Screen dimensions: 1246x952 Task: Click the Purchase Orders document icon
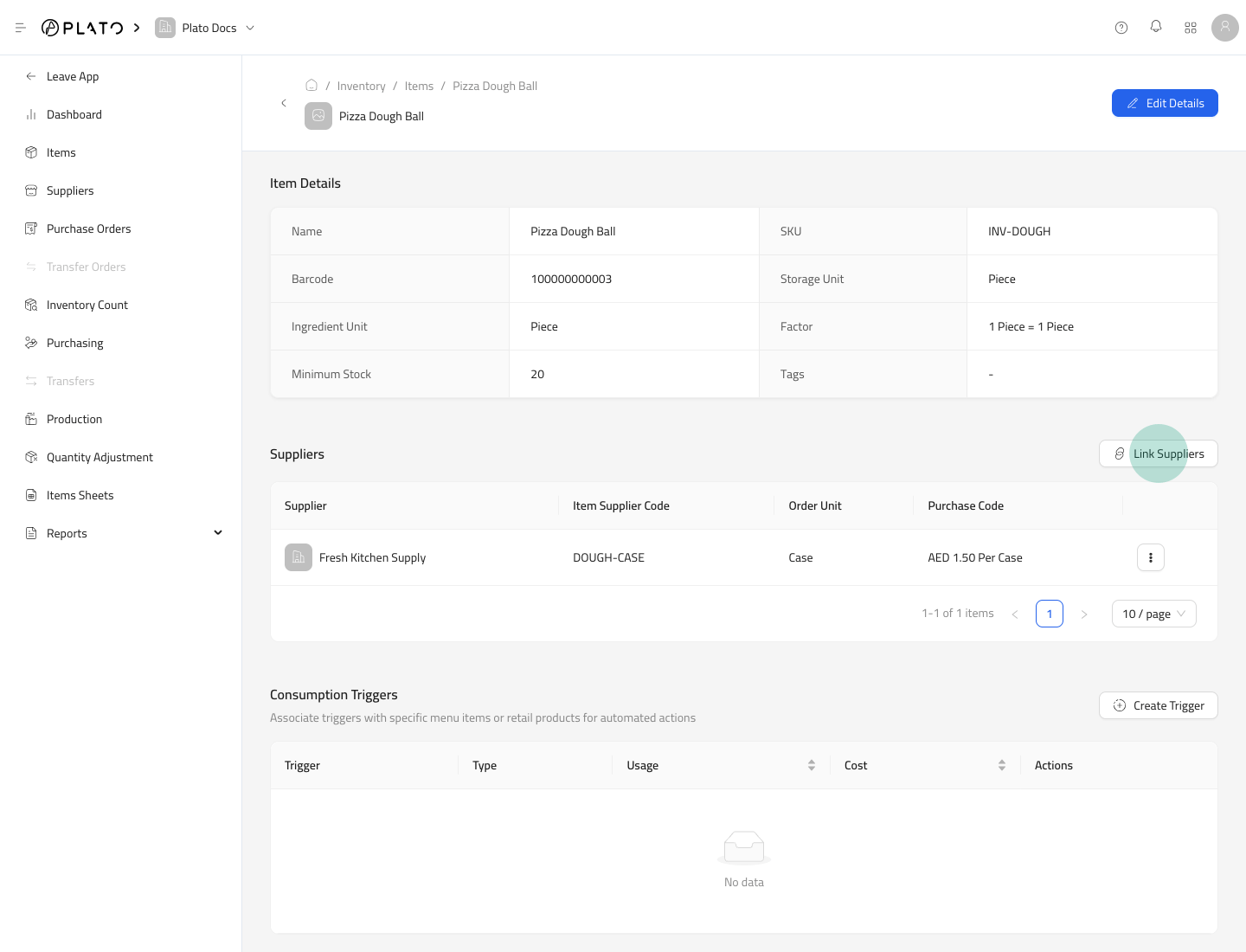(x=31, y=228)
